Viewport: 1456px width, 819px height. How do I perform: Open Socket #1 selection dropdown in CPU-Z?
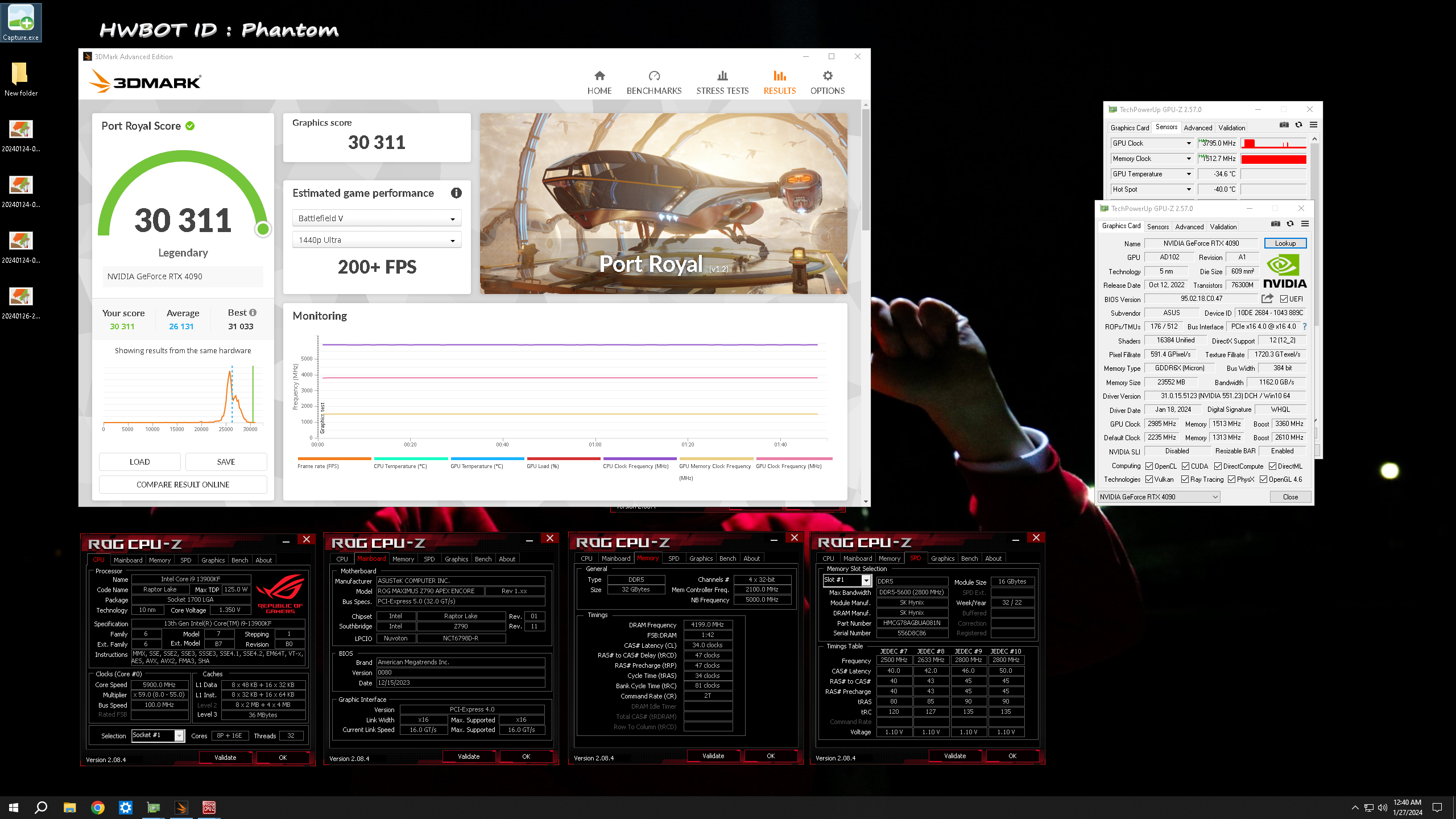coord(158,735)
